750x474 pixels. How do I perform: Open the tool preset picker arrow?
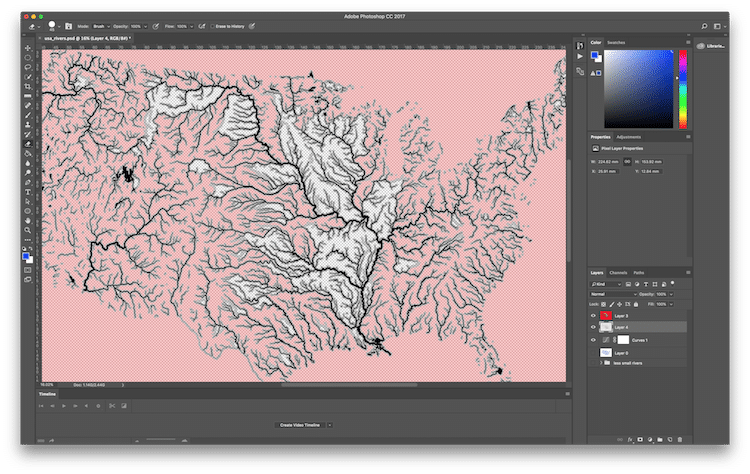tap(39, 27)
